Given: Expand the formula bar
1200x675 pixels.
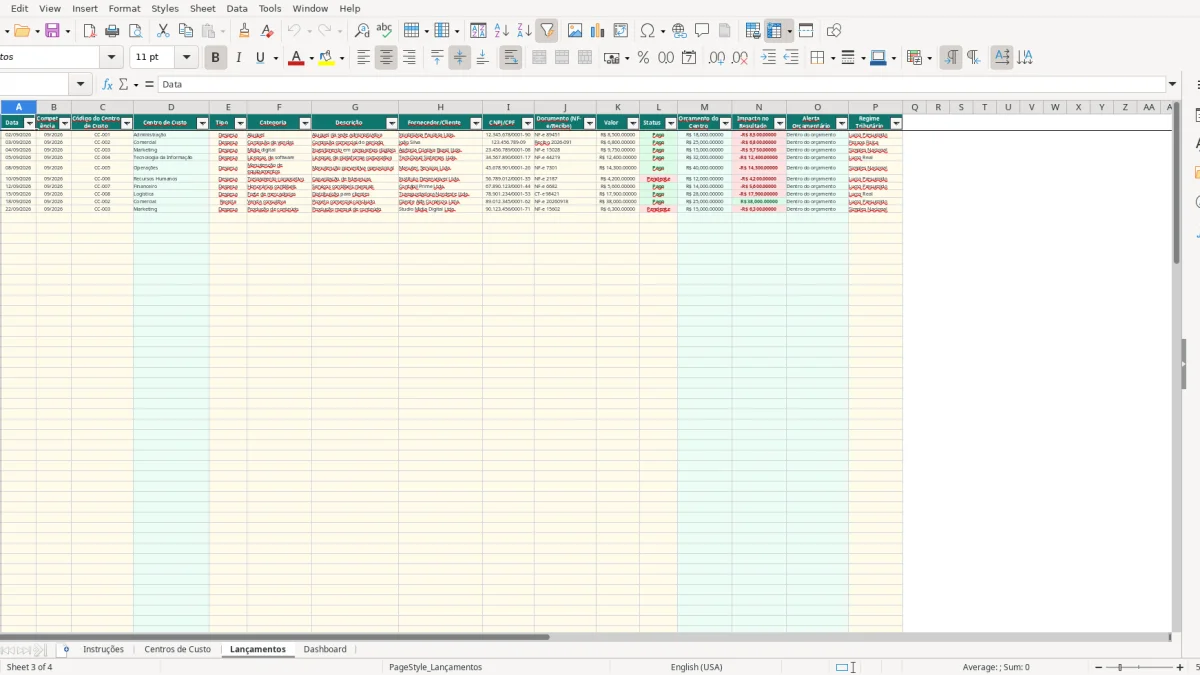Looking at the screenshot, I should click(1173, 85).
